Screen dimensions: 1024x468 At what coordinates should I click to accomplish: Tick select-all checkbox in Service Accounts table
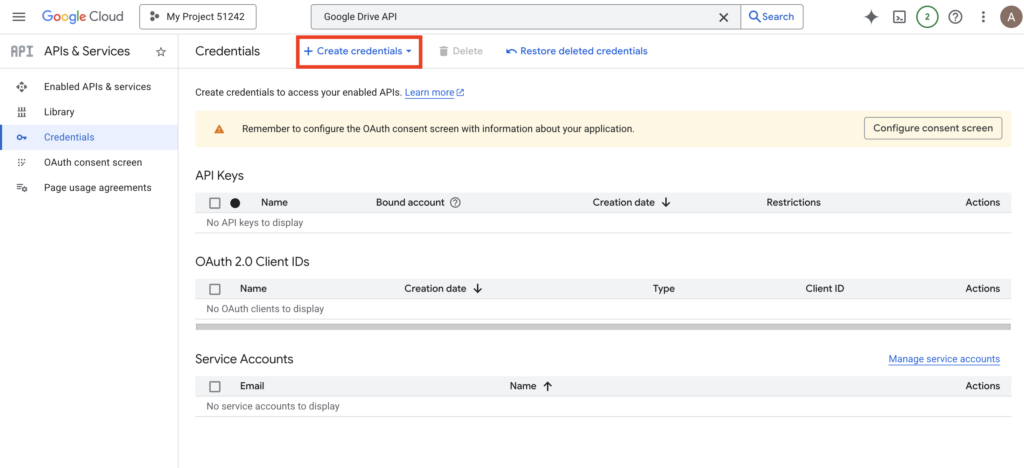[215, 386]
